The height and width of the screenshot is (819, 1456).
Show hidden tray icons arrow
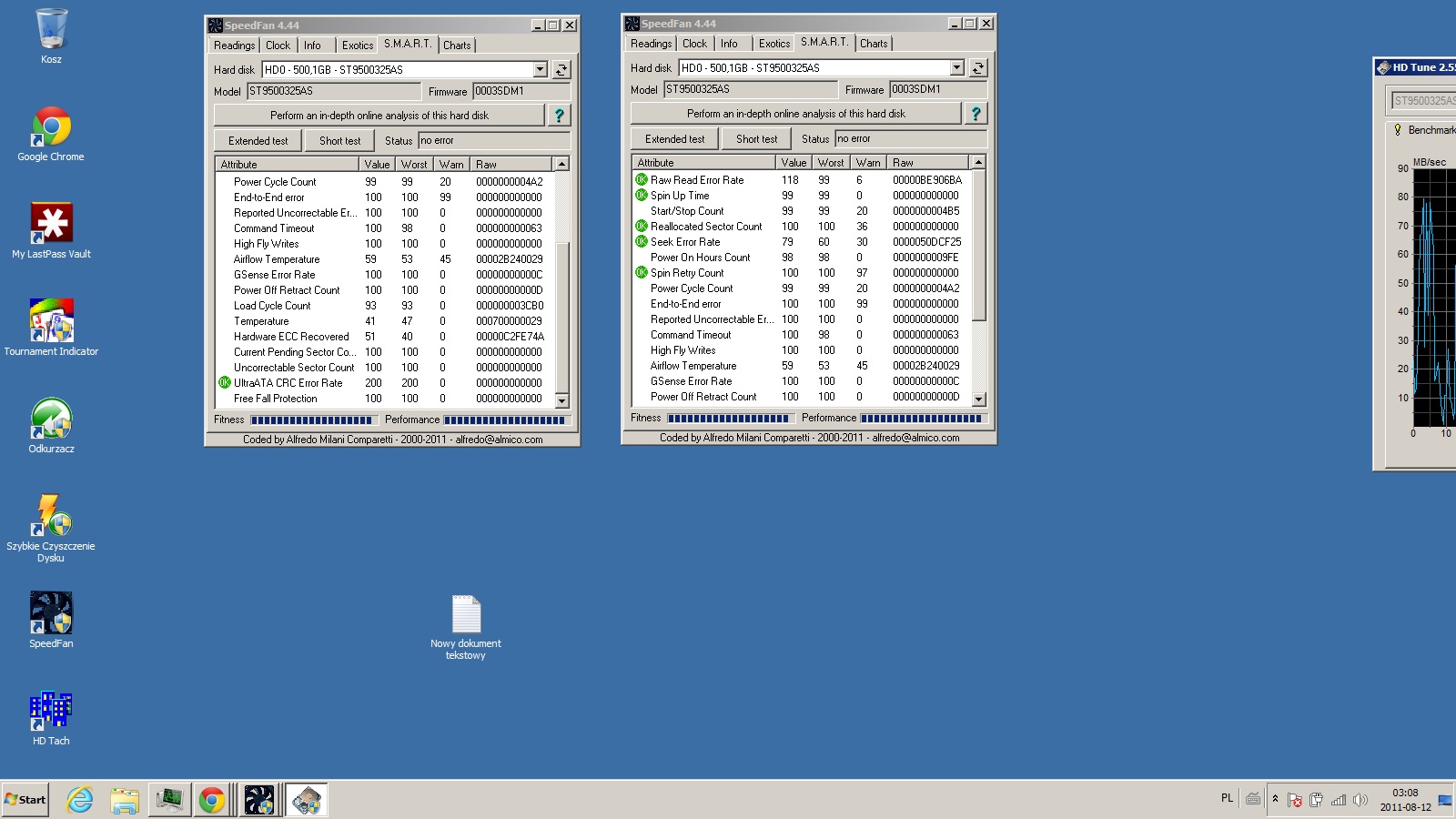coord(1275,799)
